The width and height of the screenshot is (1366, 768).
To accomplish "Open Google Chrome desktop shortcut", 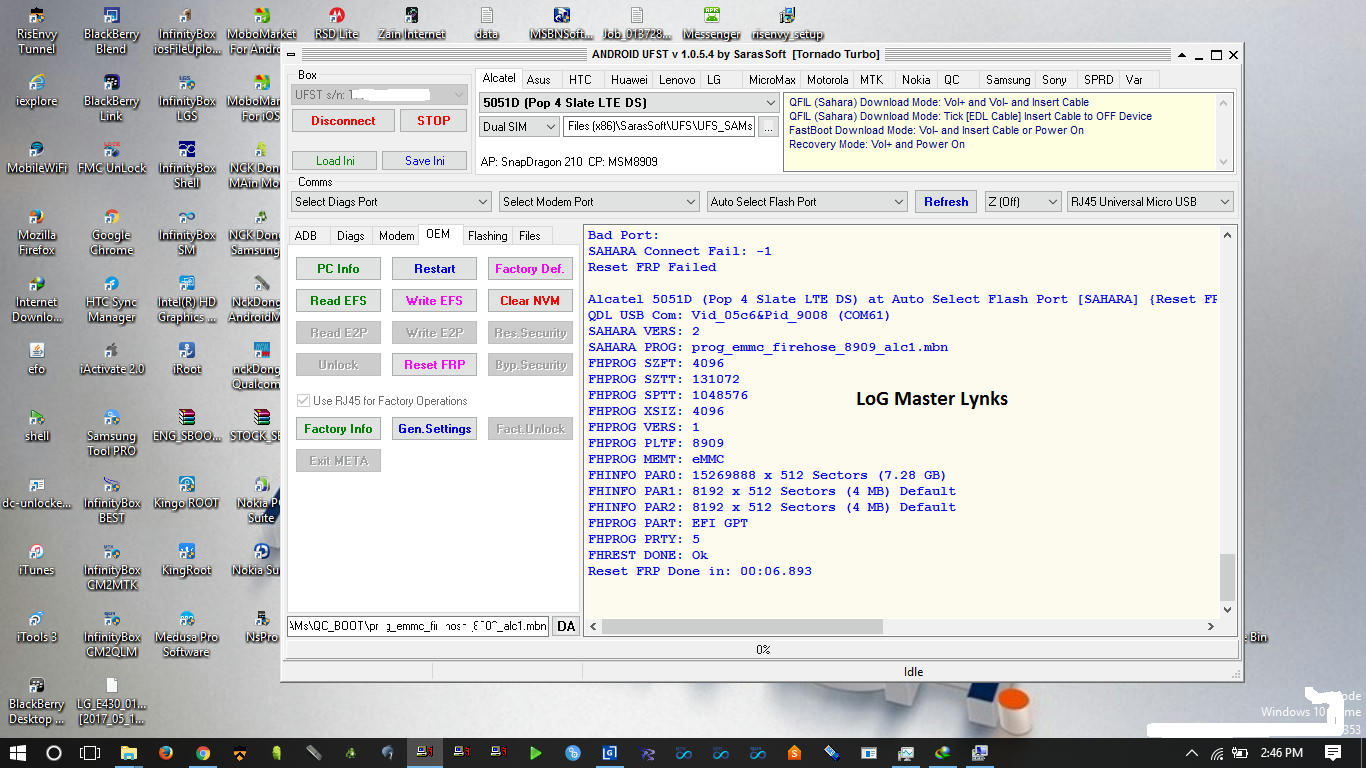I will 111,231.
